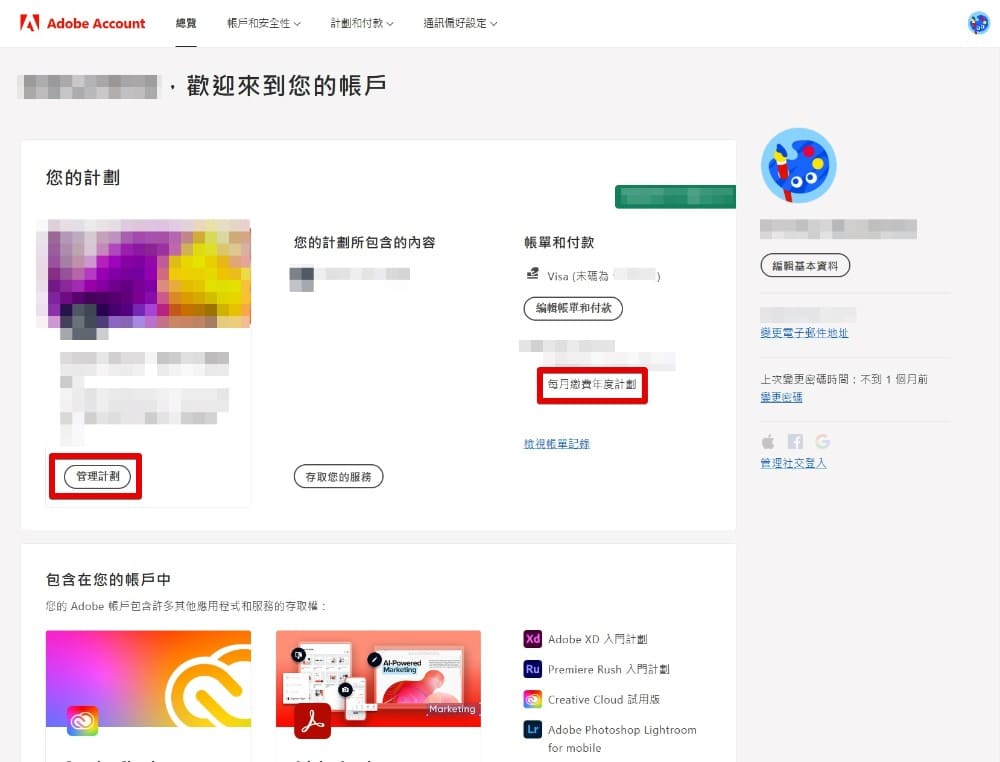Screen dimensions: 1000x762
Task: Expand the 帳戶和安全性 dropdown menu
Action: click(264, 23)
